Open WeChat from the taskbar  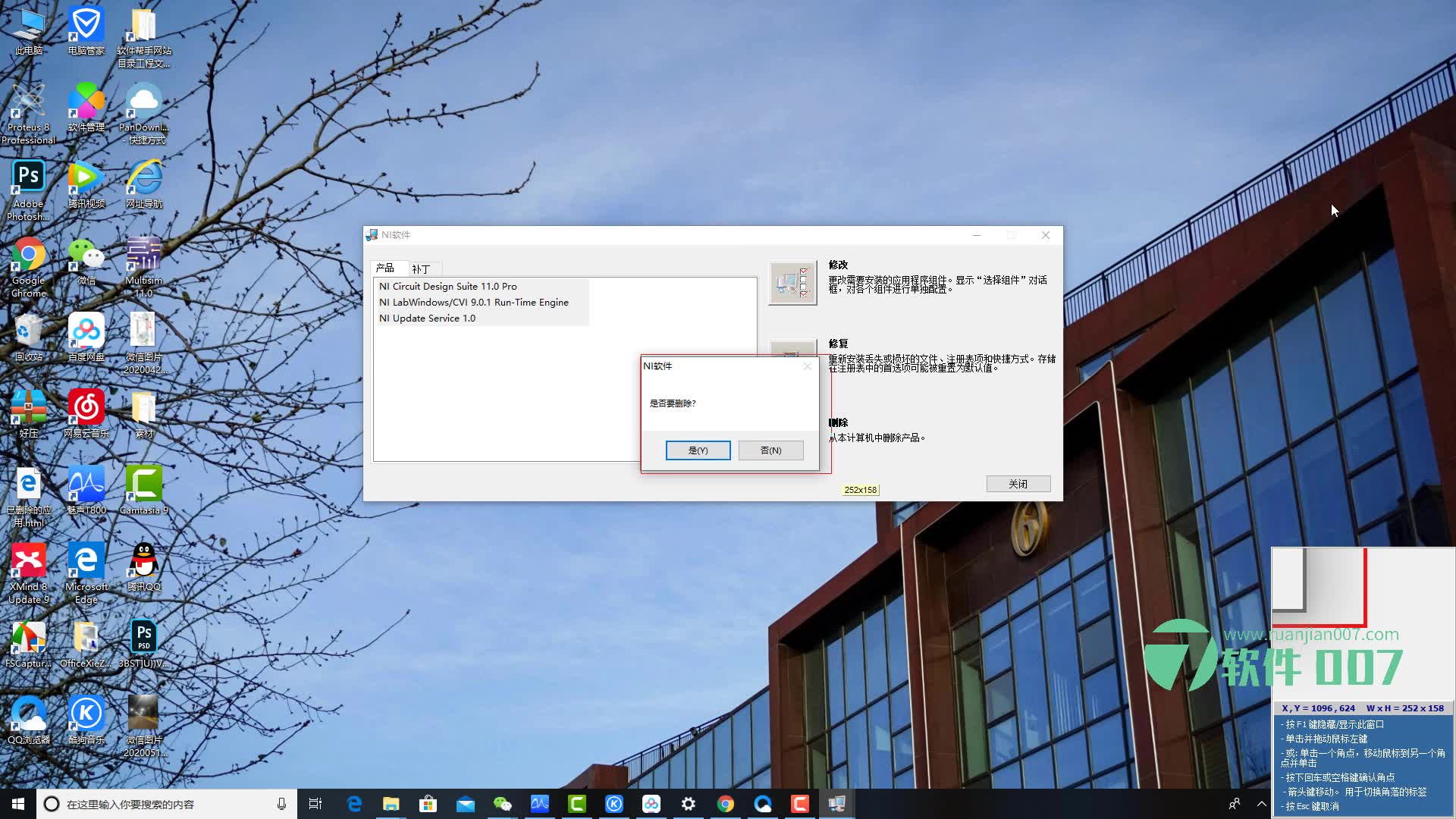pos(502,804)
